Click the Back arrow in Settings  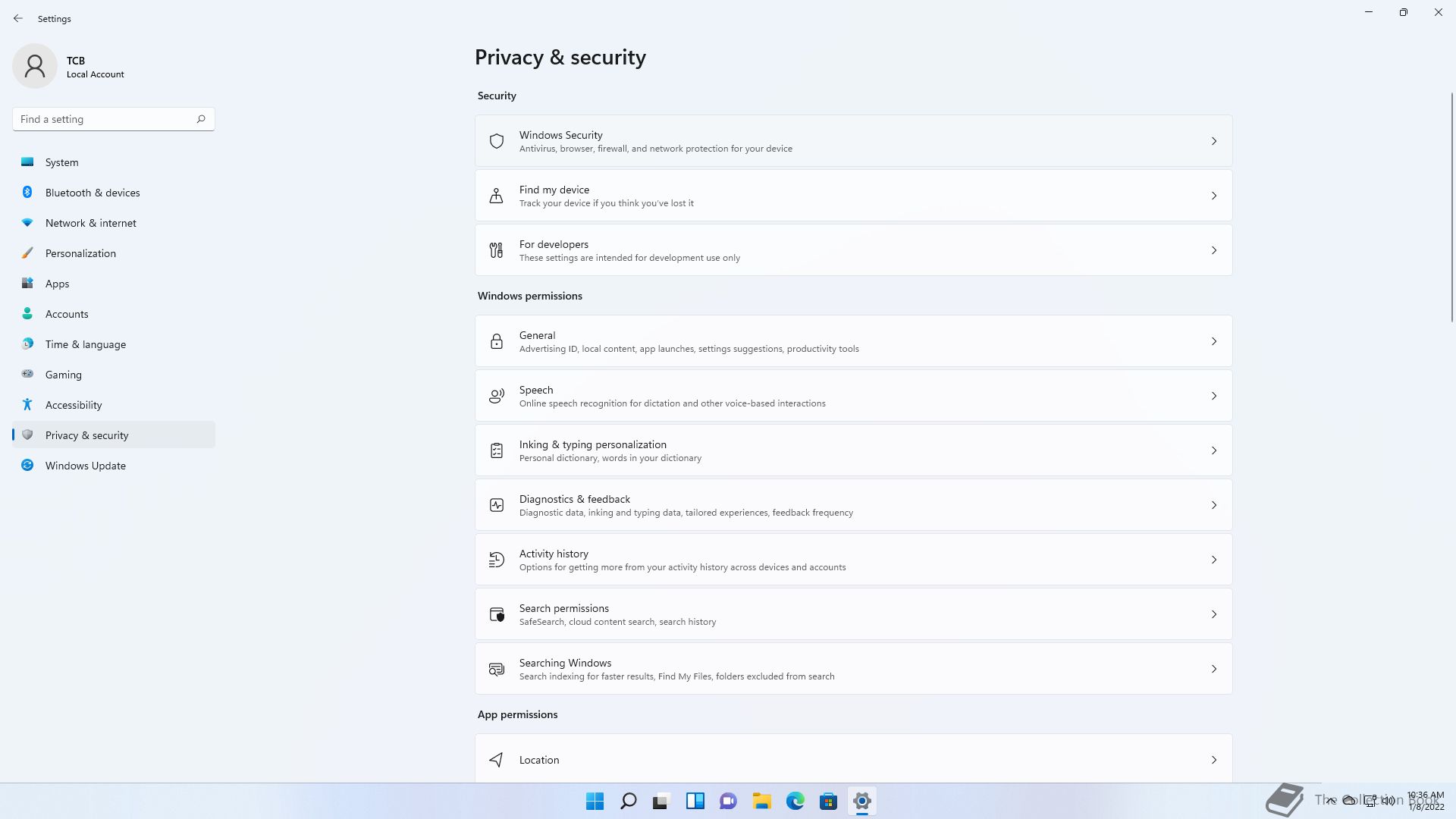pos(18,18)
